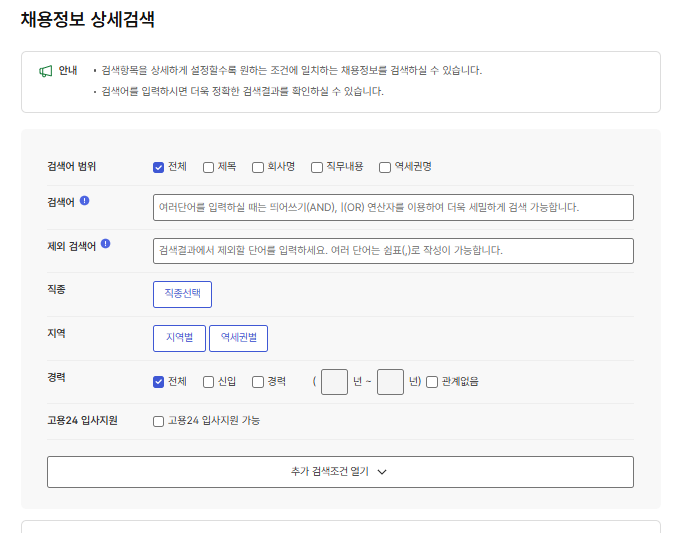689x533 pixels.
Task: Focus the 검색어 input field
Action: 393,207
